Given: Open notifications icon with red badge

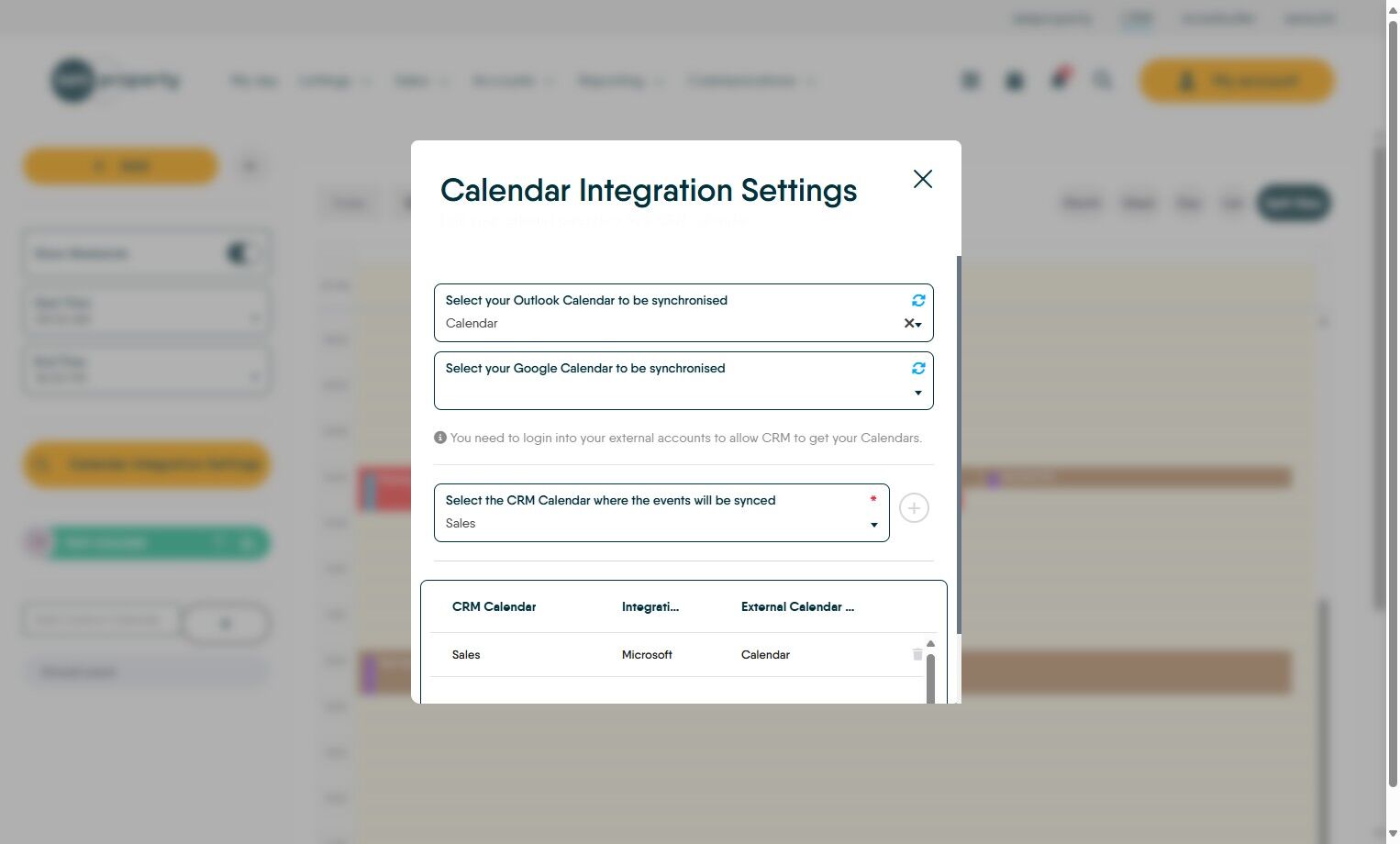Looking at the screenshot, I should click(x=1060, y=80).
